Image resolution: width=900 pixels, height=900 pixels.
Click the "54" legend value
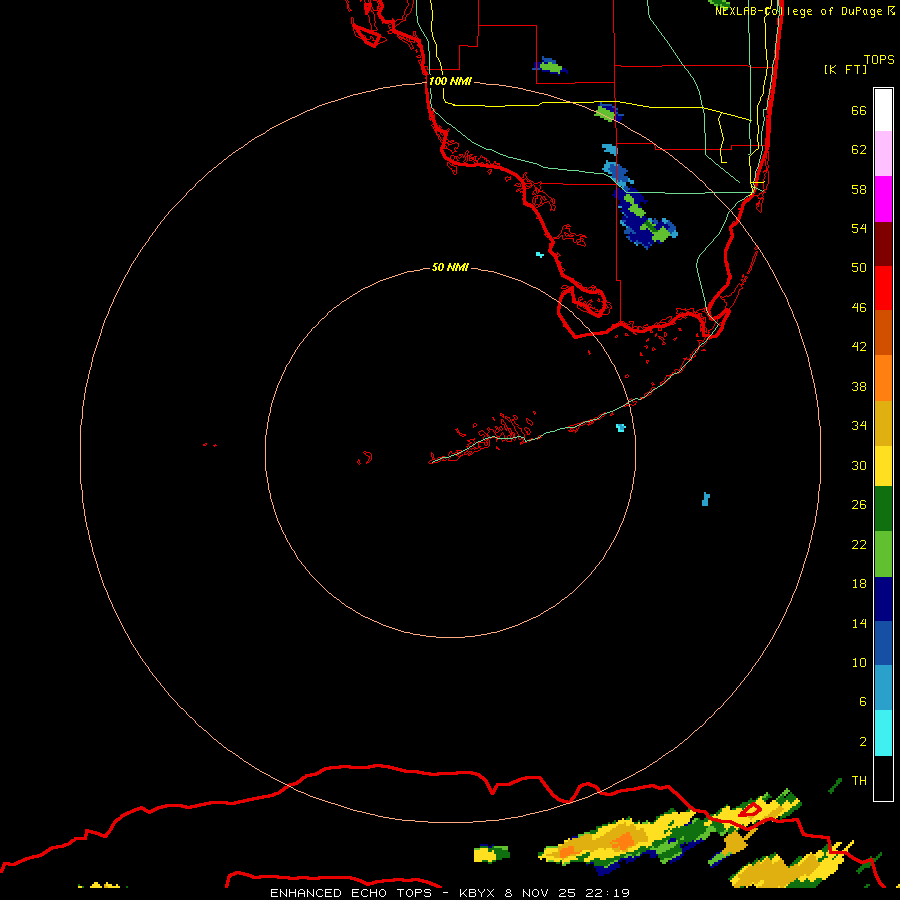[x=859, y=228]
